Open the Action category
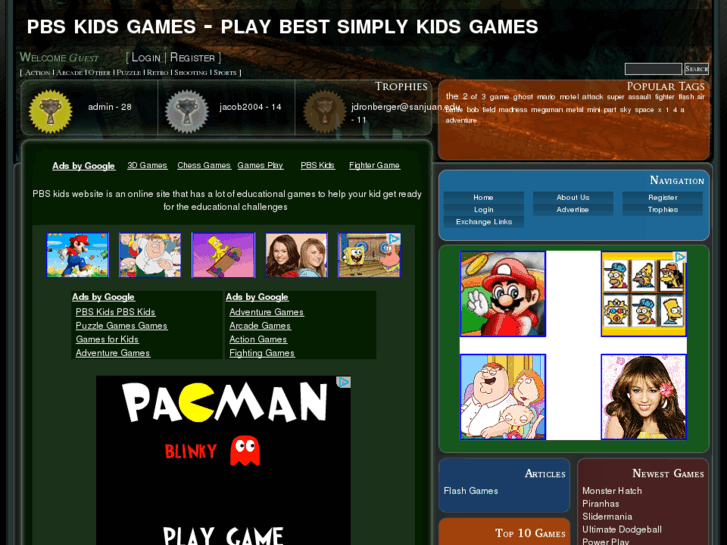Image resolution: width=727 pixels, height=545 pixels. (38, 73)
